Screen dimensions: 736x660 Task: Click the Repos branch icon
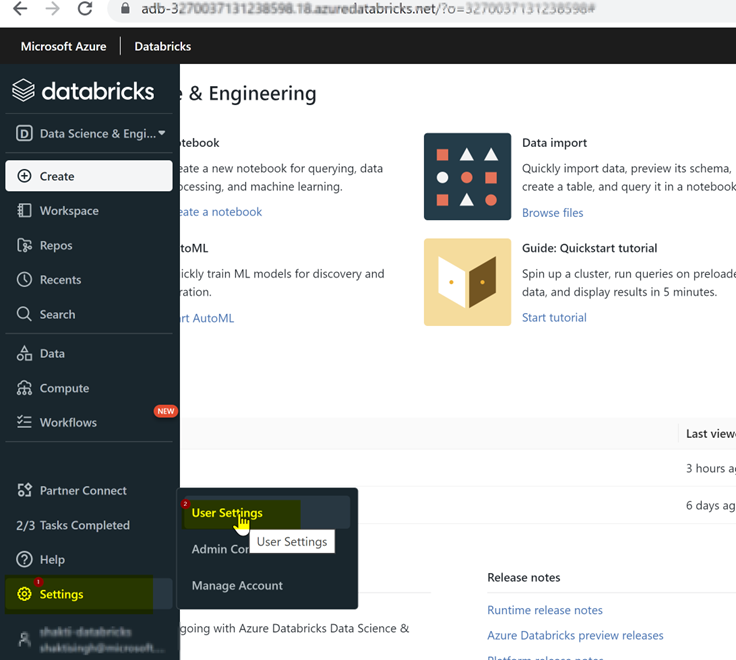(24, 246)
